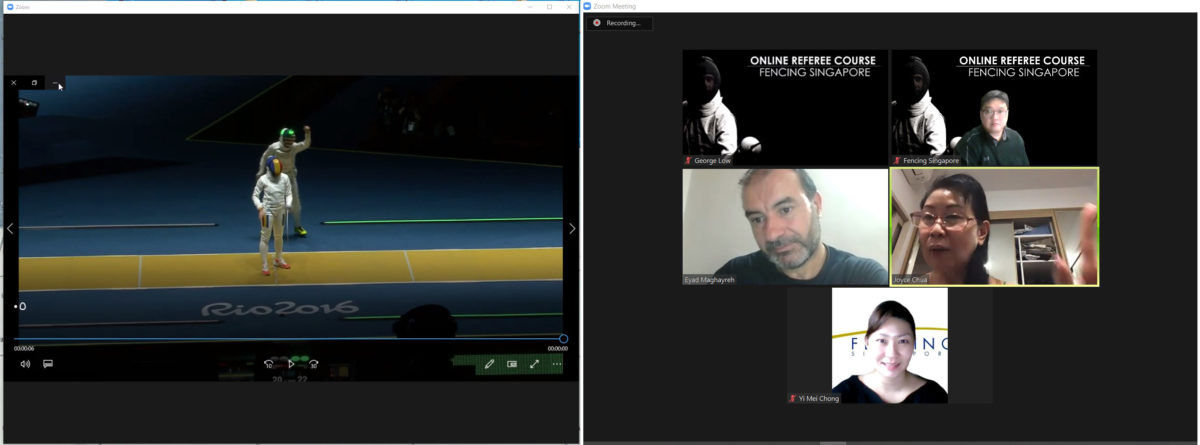Select Joyce Chua's video tile

click(x=994, y=227)
